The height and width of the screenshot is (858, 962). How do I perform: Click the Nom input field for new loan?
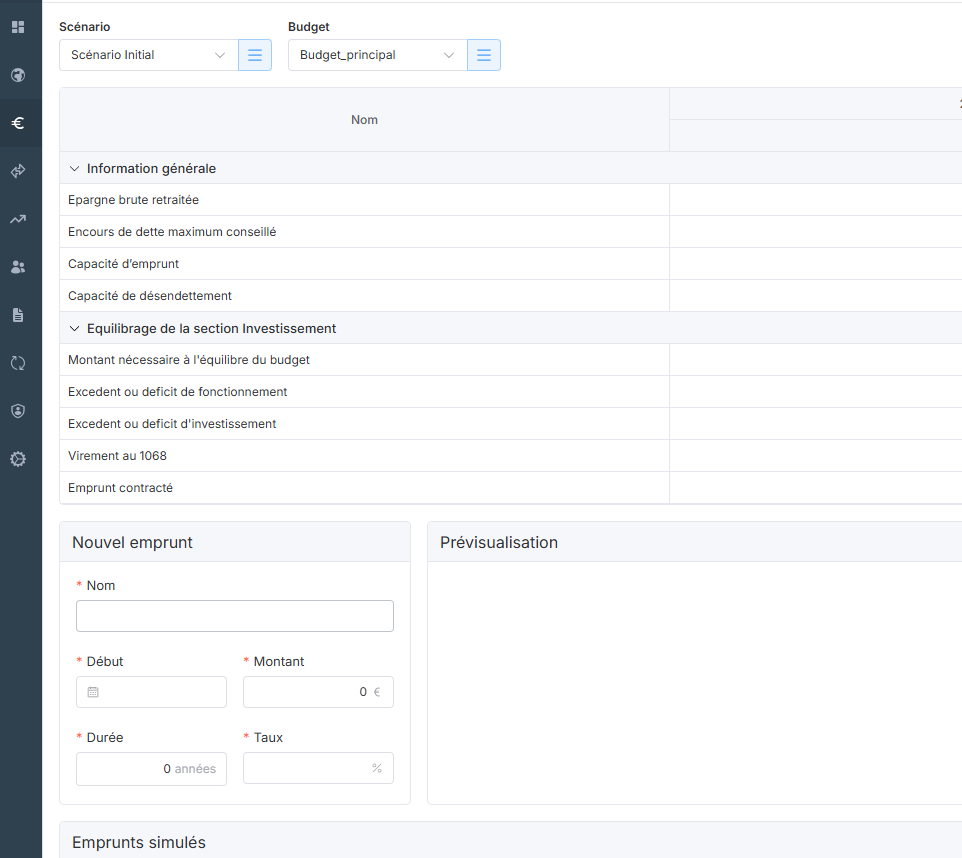235,616
